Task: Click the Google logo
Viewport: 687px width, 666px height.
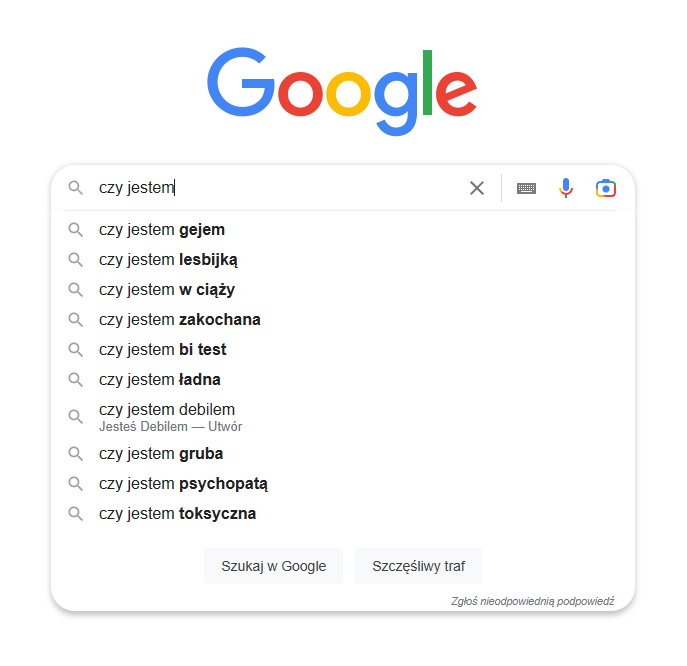Action: 342,91
